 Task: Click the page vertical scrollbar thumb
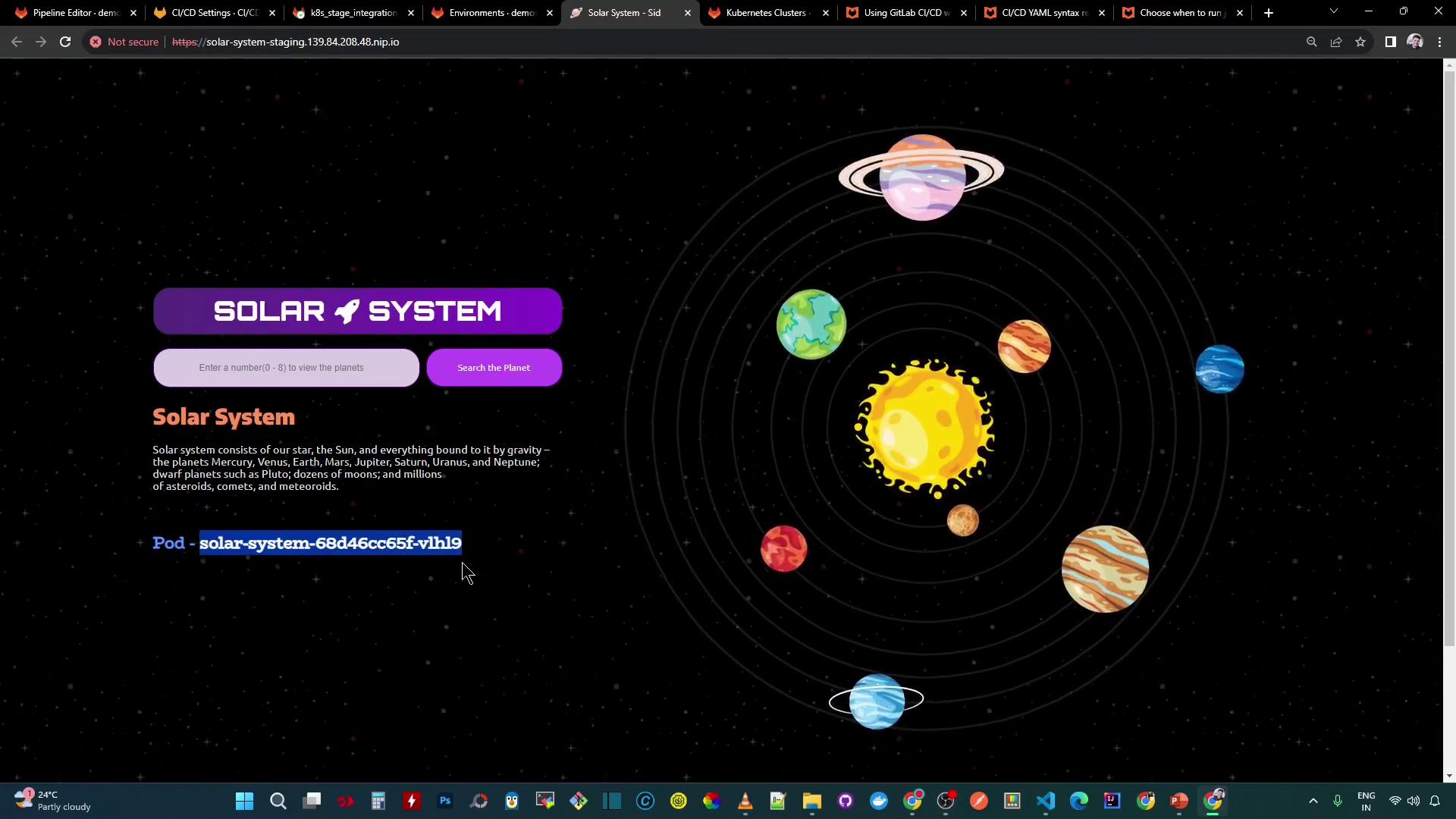(x=1449, y=356)
